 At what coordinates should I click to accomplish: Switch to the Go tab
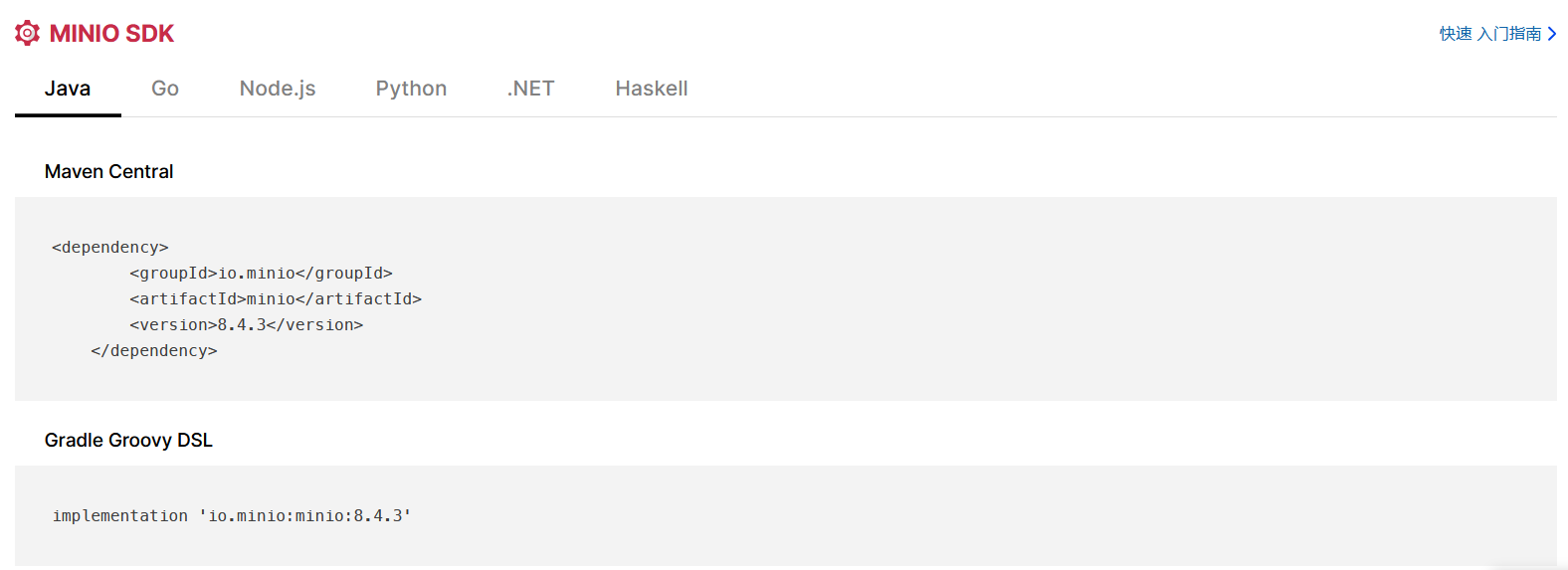[x=165, y=89]
